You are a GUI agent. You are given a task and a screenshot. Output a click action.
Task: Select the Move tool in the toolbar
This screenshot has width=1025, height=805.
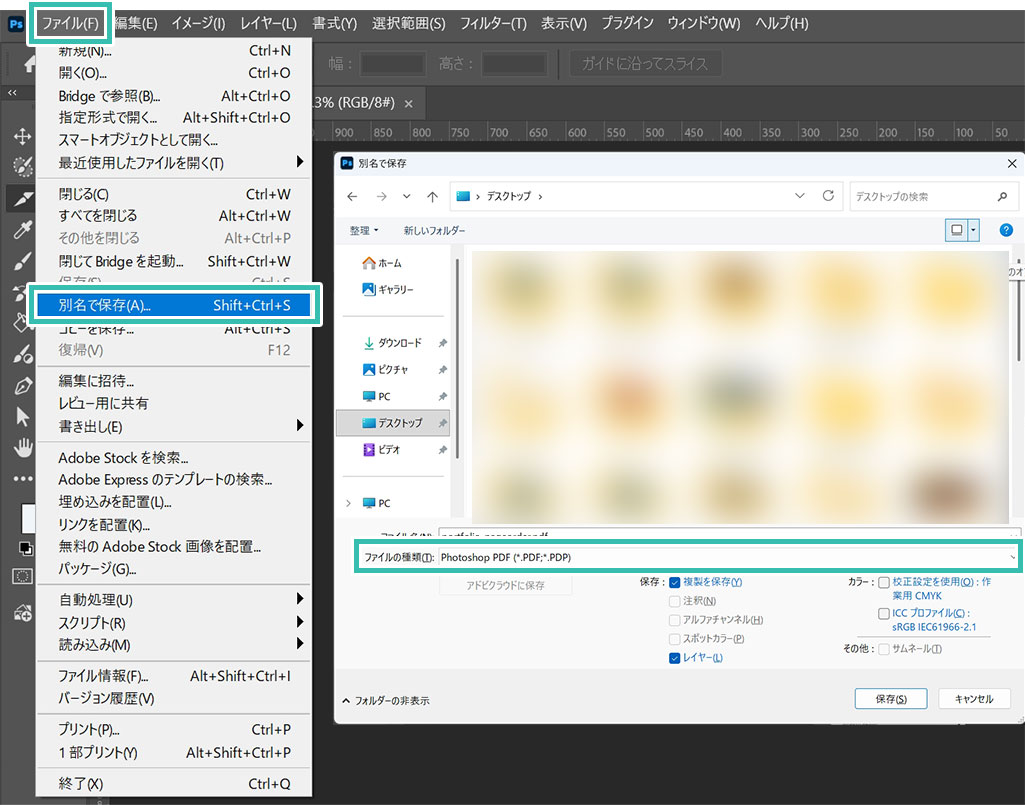21,136
